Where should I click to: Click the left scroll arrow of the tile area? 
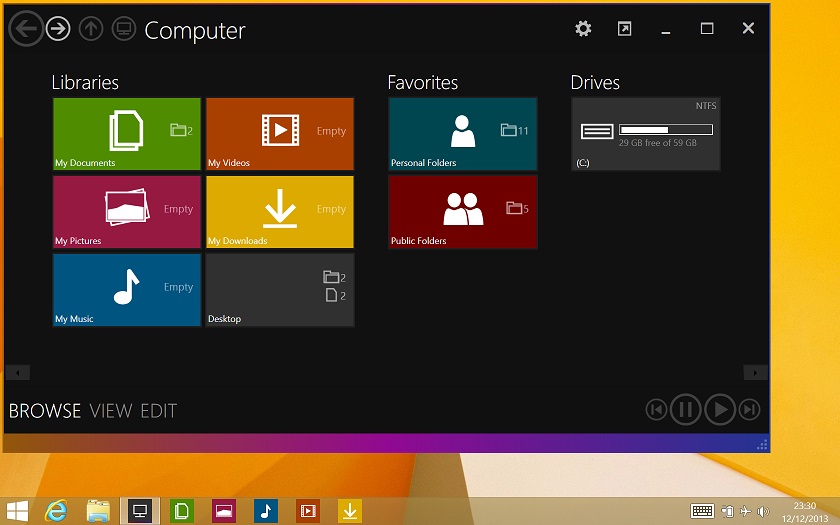point(18,372)
